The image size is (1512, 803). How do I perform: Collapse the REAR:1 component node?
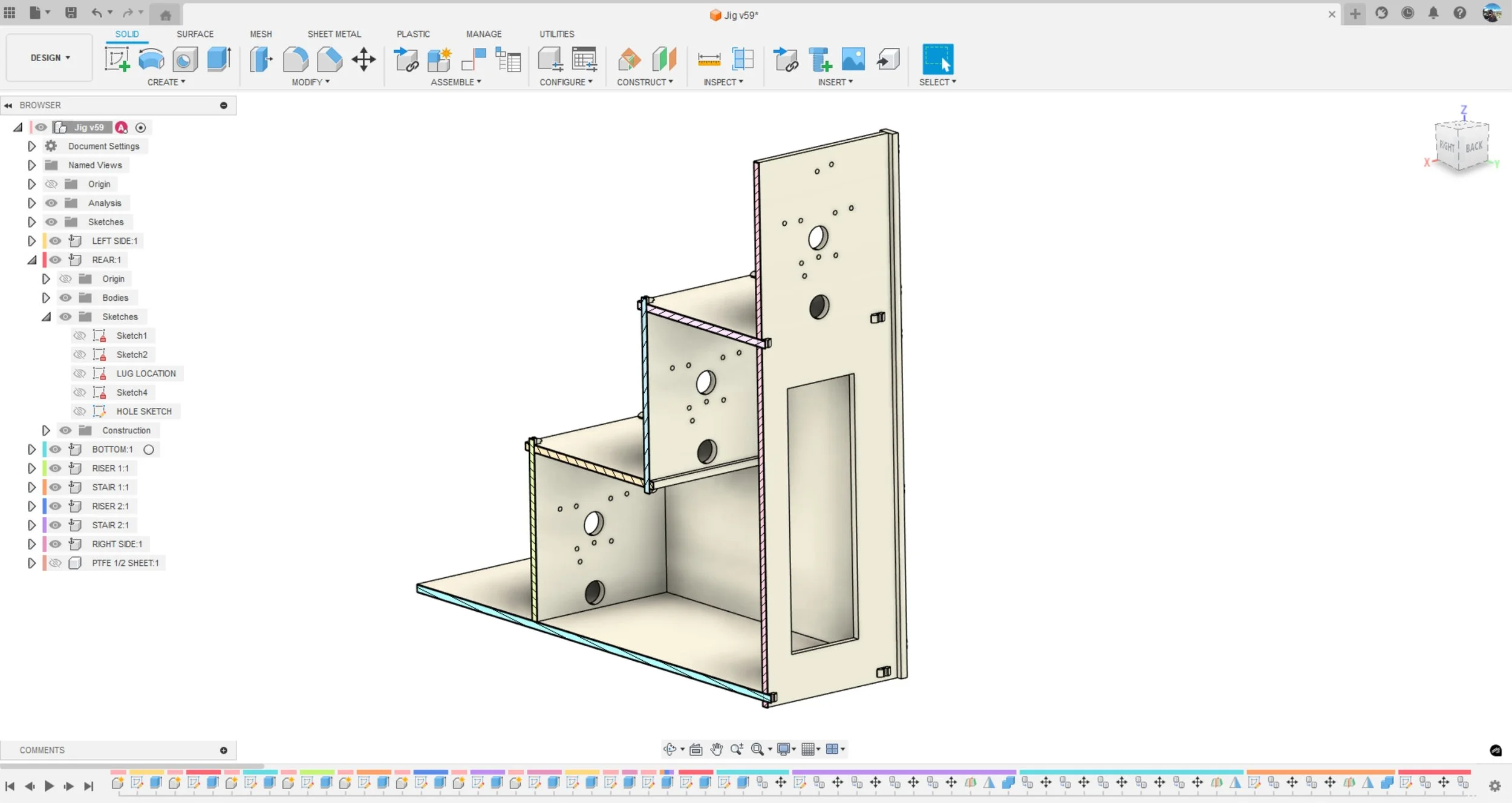32,260
